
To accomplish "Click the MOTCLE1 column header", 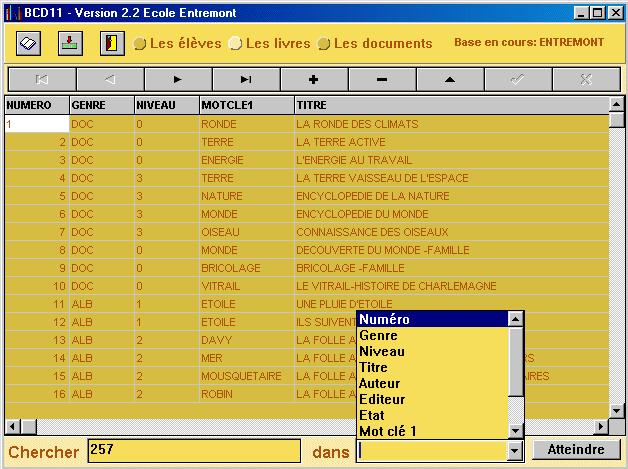I will coord(244,104).
